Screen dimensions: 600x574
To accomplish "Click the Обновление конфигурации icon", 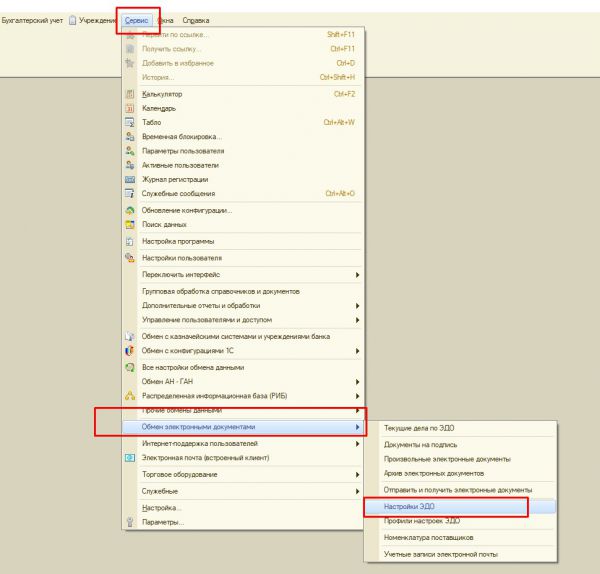I will [x=130, y=210].
